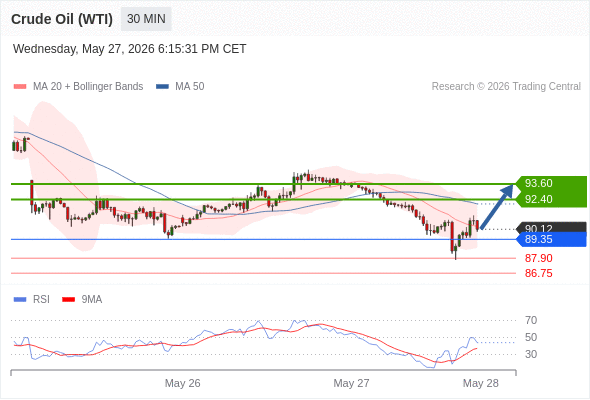The image size is (590, 400).
Task: Click the 9MA legend swatch
Action: pos(68,300)
